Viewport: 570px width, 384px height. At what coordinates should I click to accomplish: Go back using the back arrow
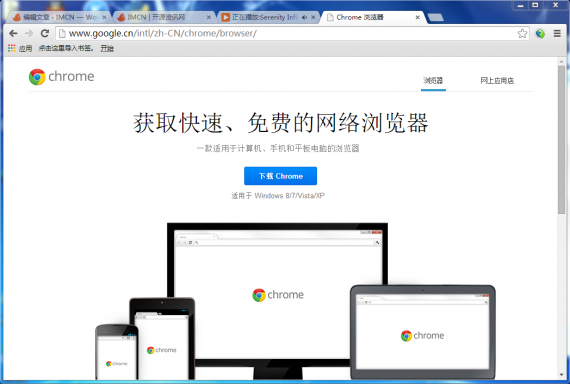pyautogui.click(x=13, y=33)
